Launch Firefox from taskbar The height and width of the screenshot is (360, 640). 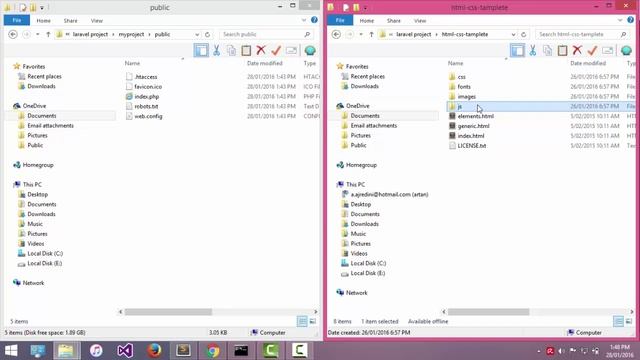154,351
